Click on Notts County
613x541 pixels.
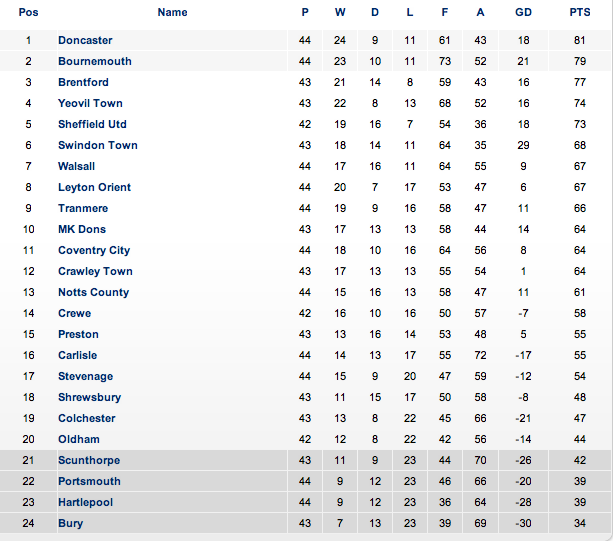point(93,292)
